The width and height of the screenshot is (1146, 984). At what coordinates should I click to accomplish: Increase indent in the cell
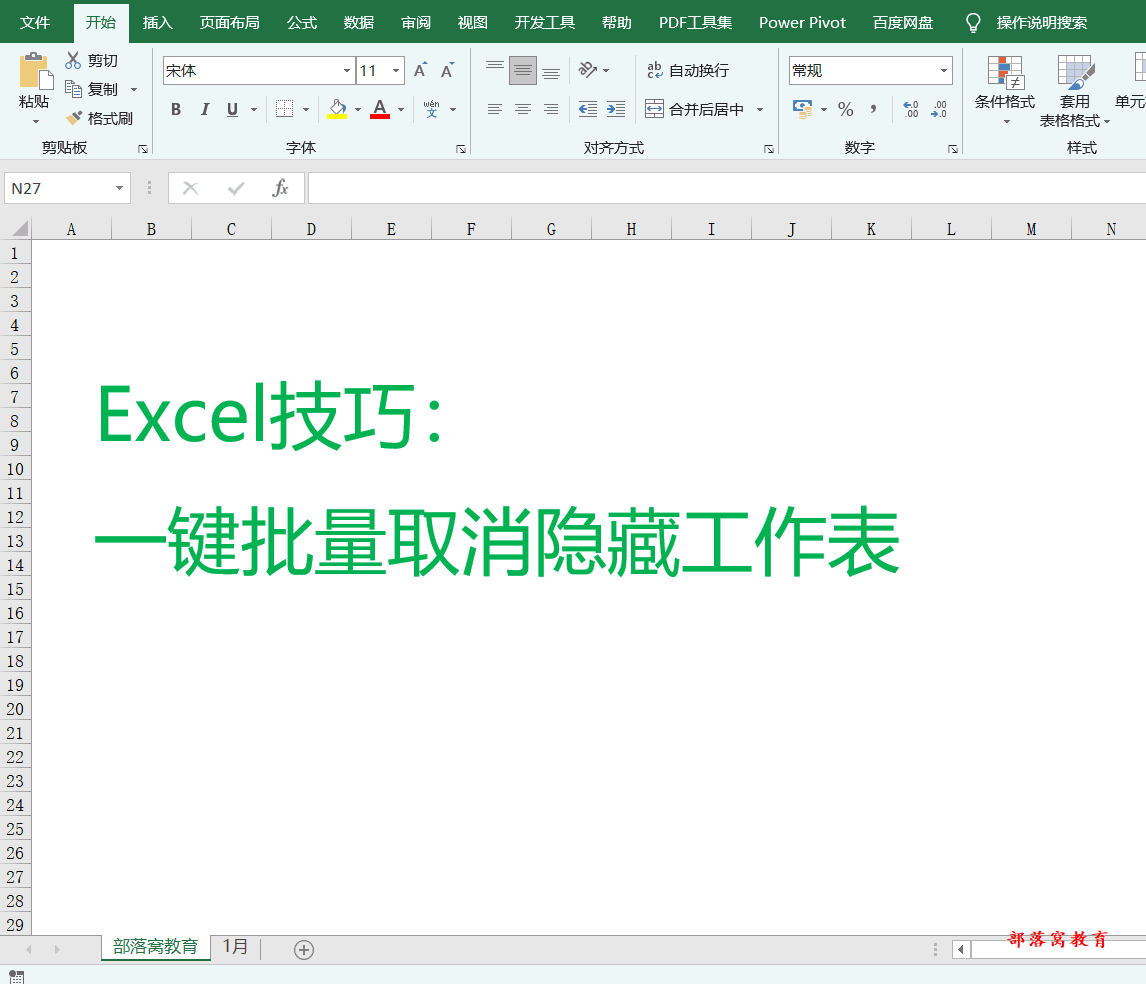point(616,109)
